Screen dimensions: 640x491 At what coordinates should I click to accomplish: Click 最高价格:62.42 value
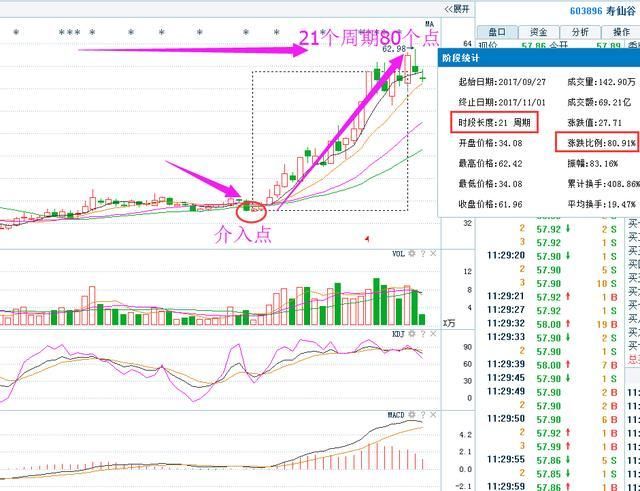click(490, 164)
